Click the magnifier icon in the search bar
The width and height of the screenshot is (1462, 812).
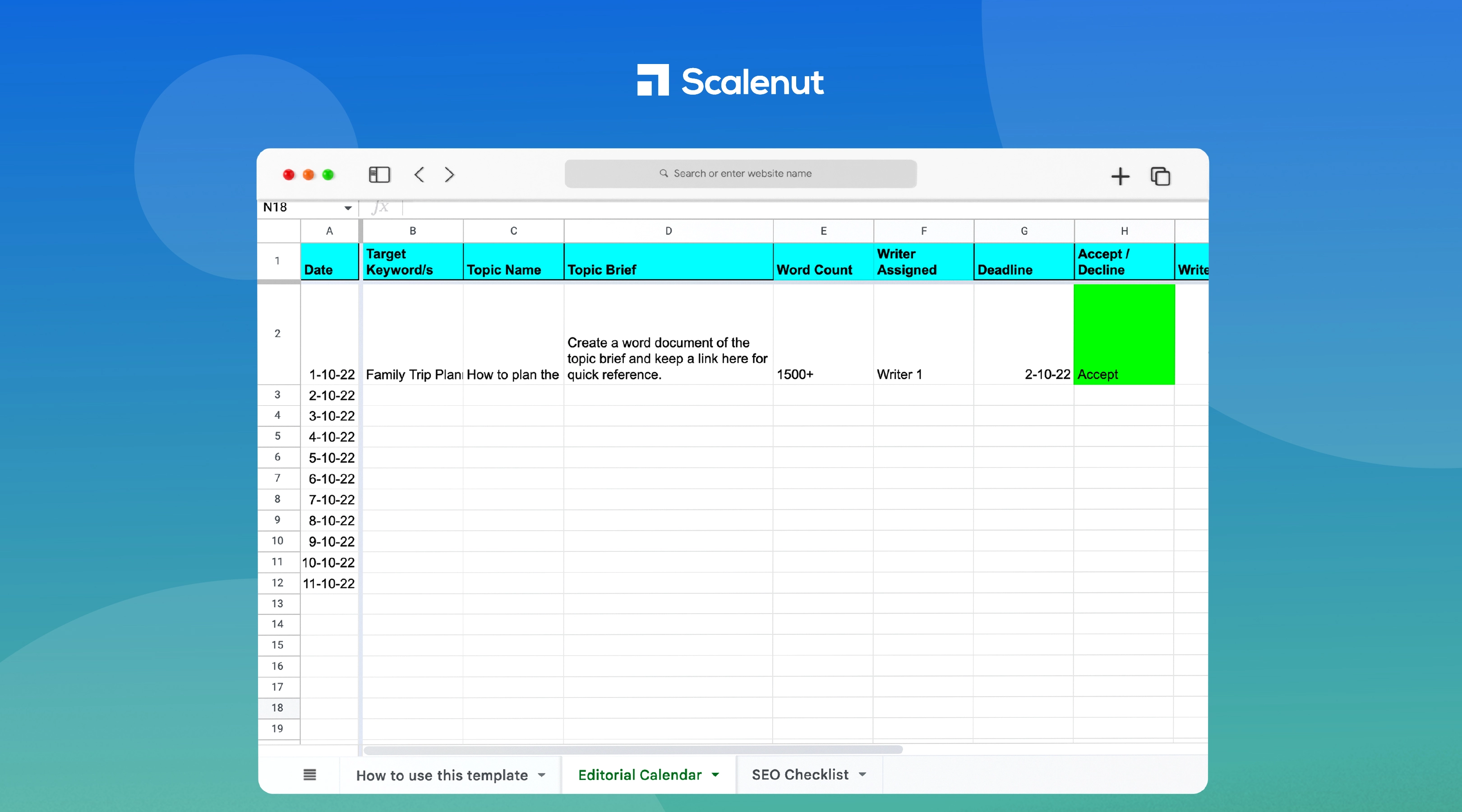(x=663, y=174)
